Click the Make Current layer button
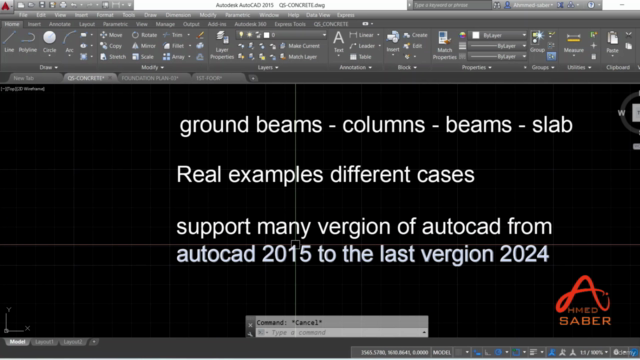Viewport: 640px width, 360px height. click(x=300, y=46)
